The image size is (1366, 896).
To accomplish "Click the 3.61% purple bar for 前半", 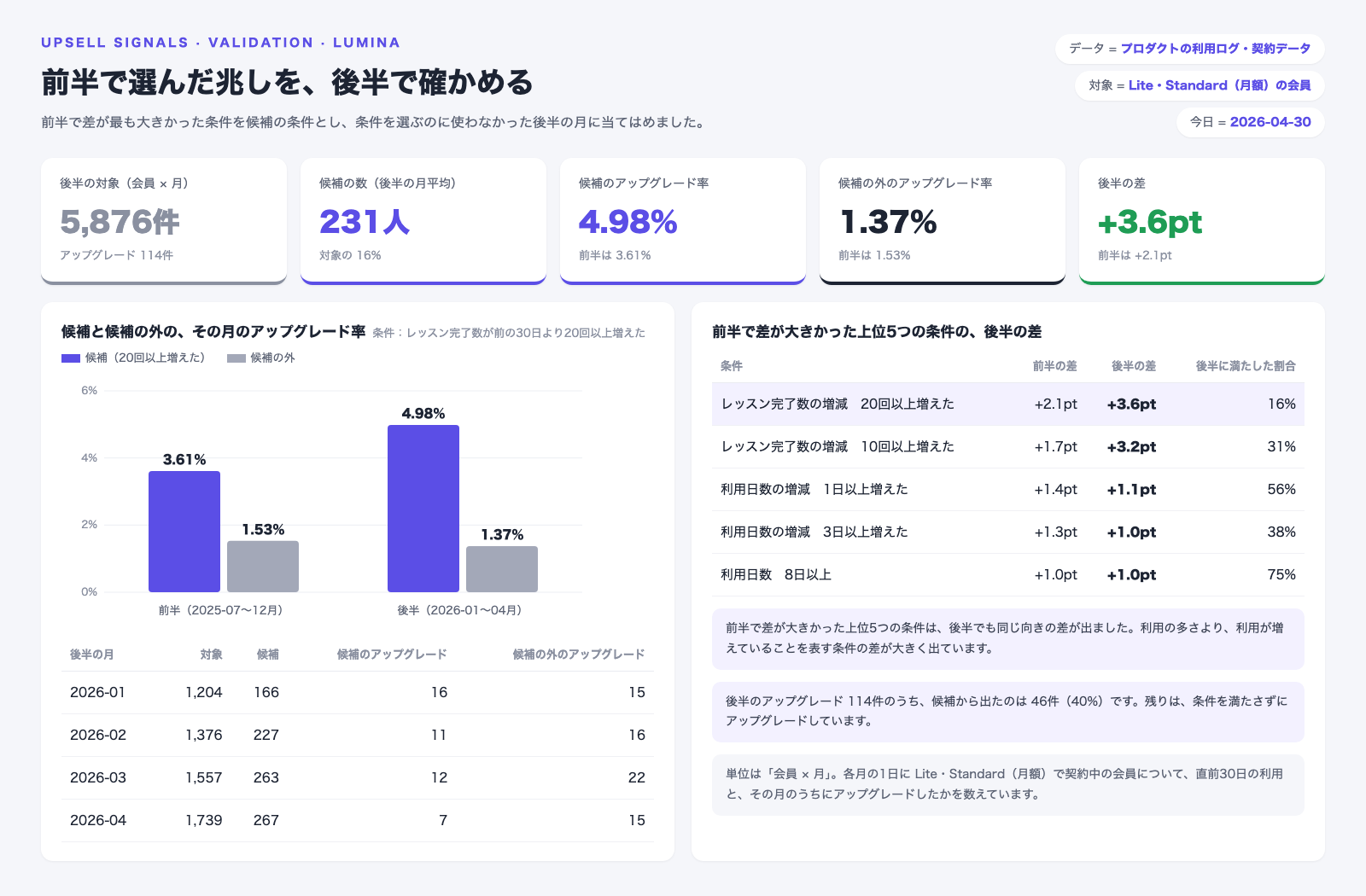I will (184, 532).
